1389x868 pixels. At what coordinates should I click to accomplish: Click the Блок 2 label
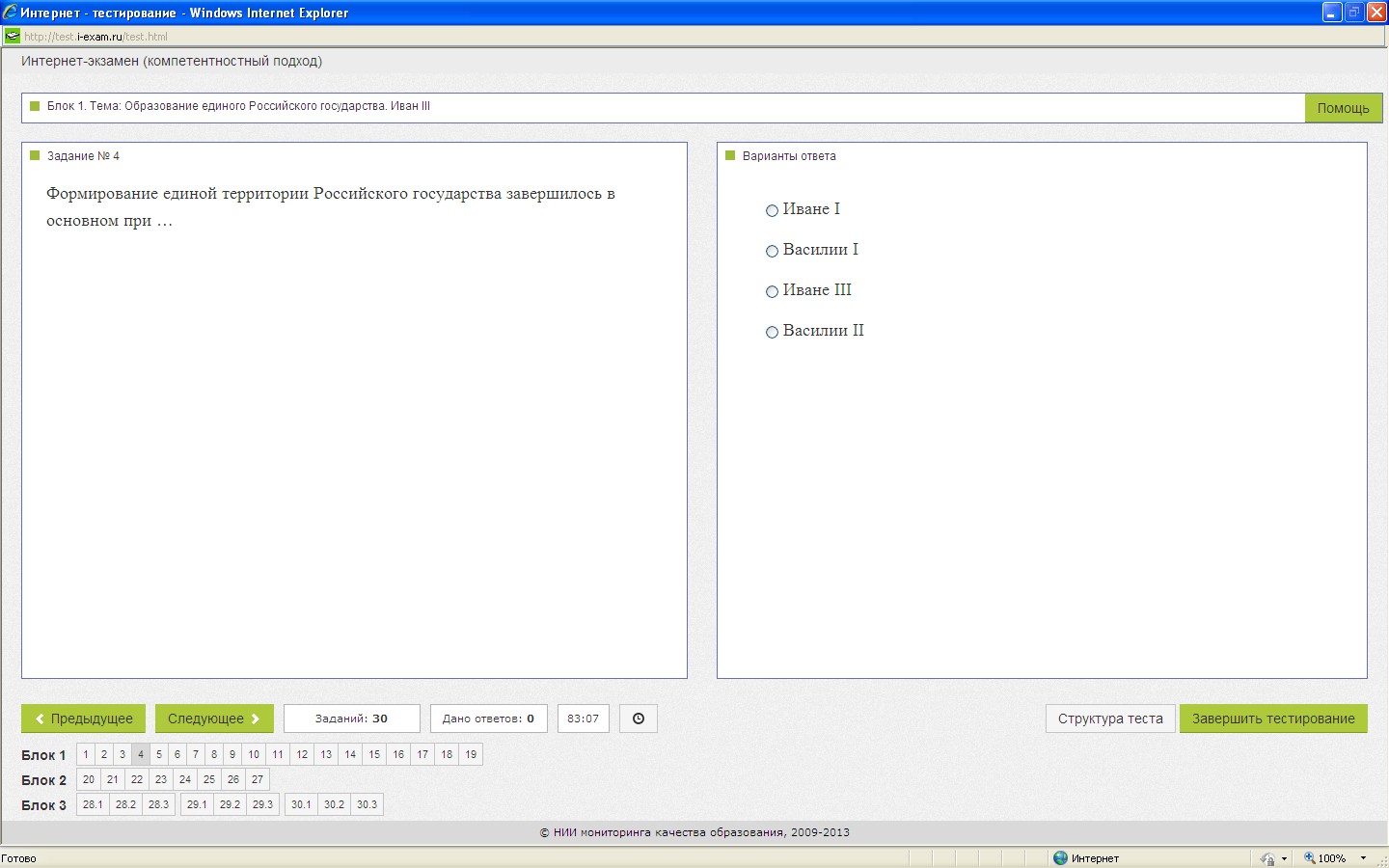pyautogui.click(x=43, y=780)
